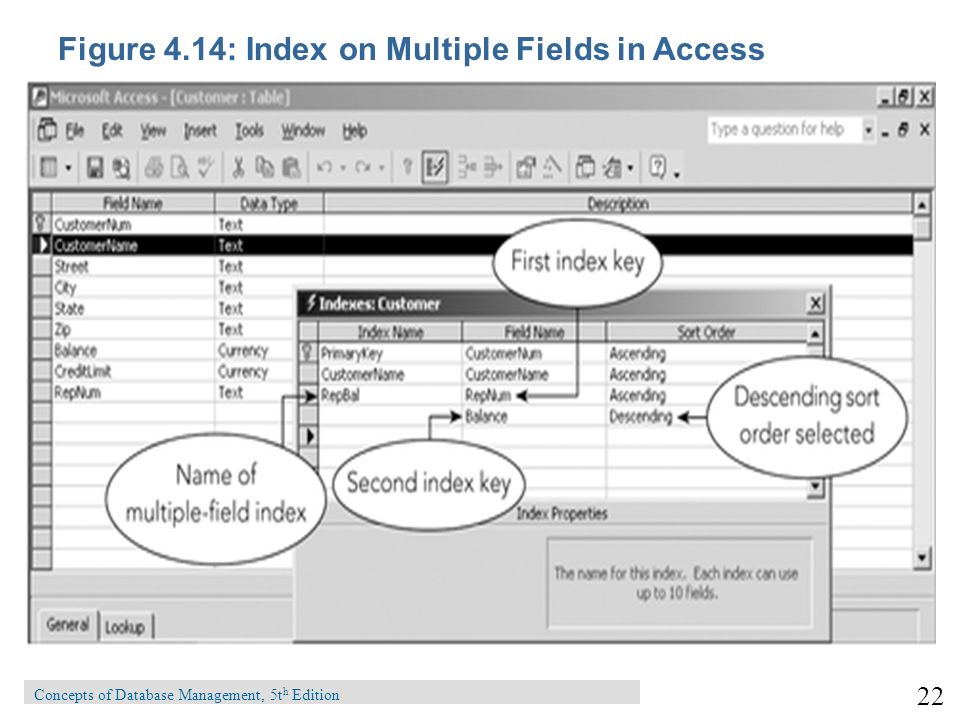The width and height of the screenshot is (960, 720).
Task: Click the New Object toolbar icon
Action: coord(612,167)
